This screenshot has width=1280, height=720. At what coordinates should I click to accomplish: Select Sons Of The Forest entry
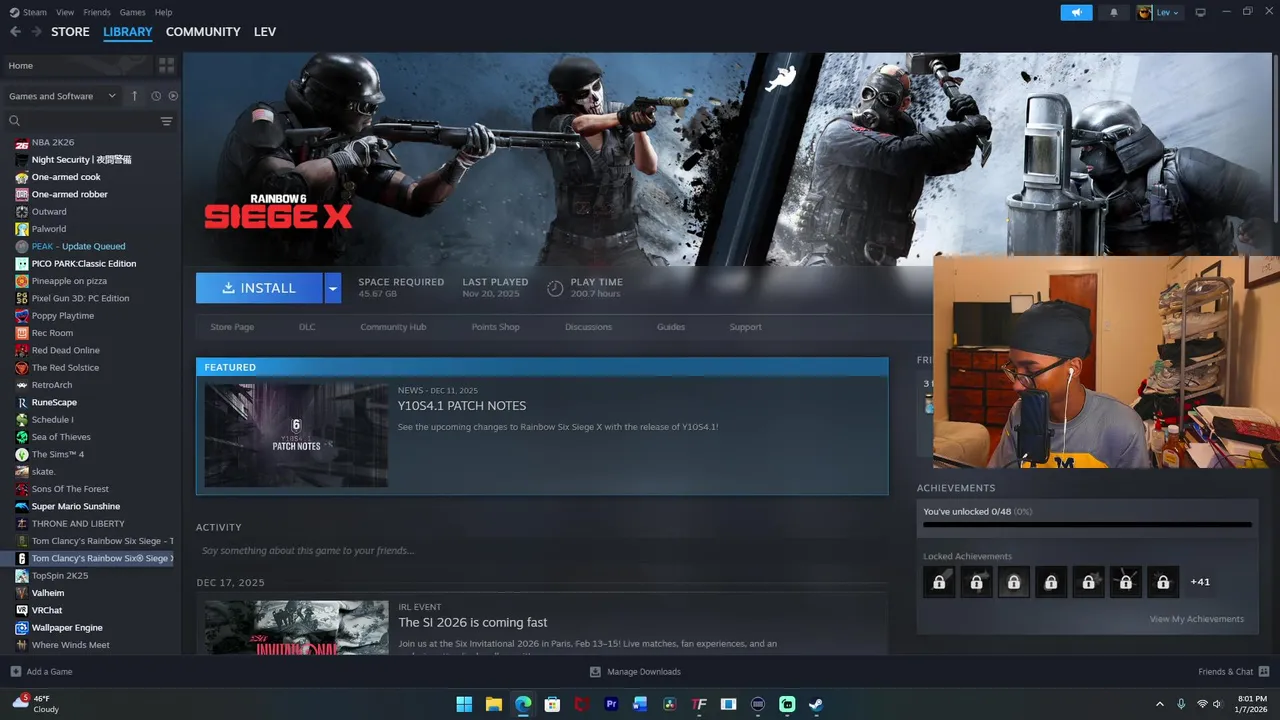click(x=70, y=489)
